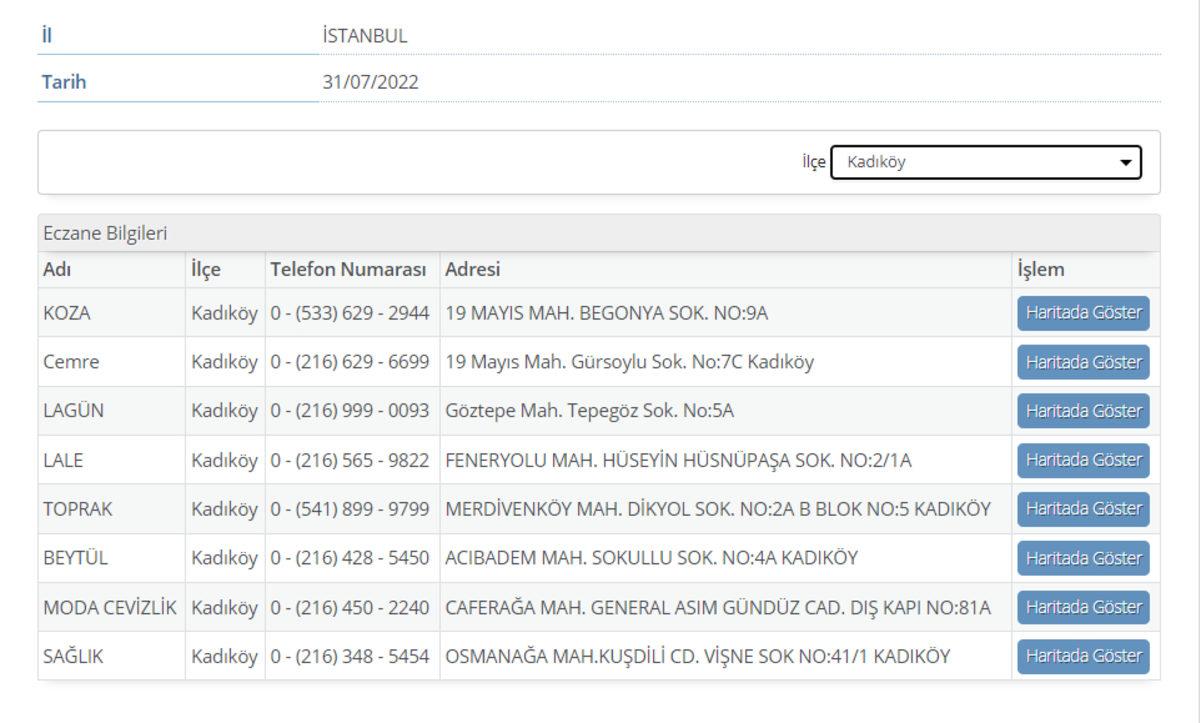Click Haritada Göster for KOZA pharmacy
The height and width of the screenshot is (723, 1200).
(x=1083, y=312)
